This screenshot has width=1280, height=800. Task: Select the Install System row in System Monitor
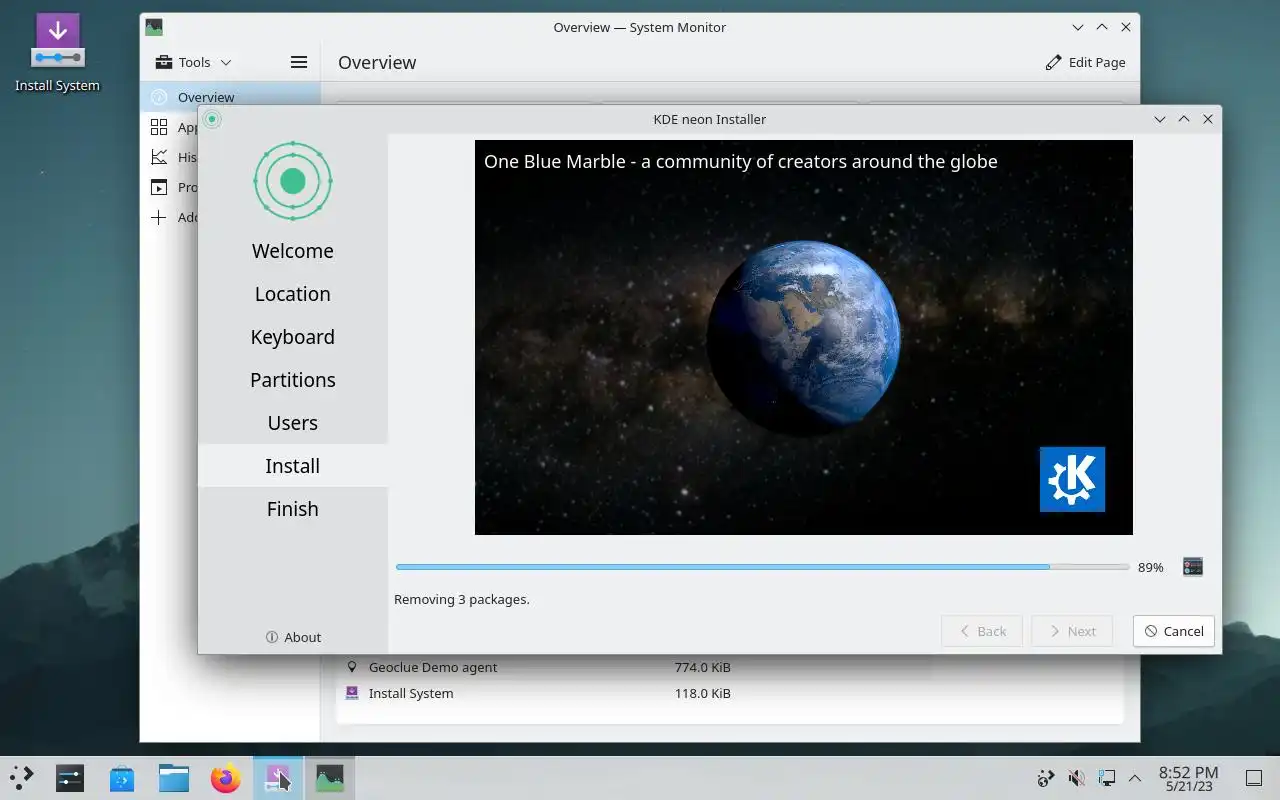point(730,693)
